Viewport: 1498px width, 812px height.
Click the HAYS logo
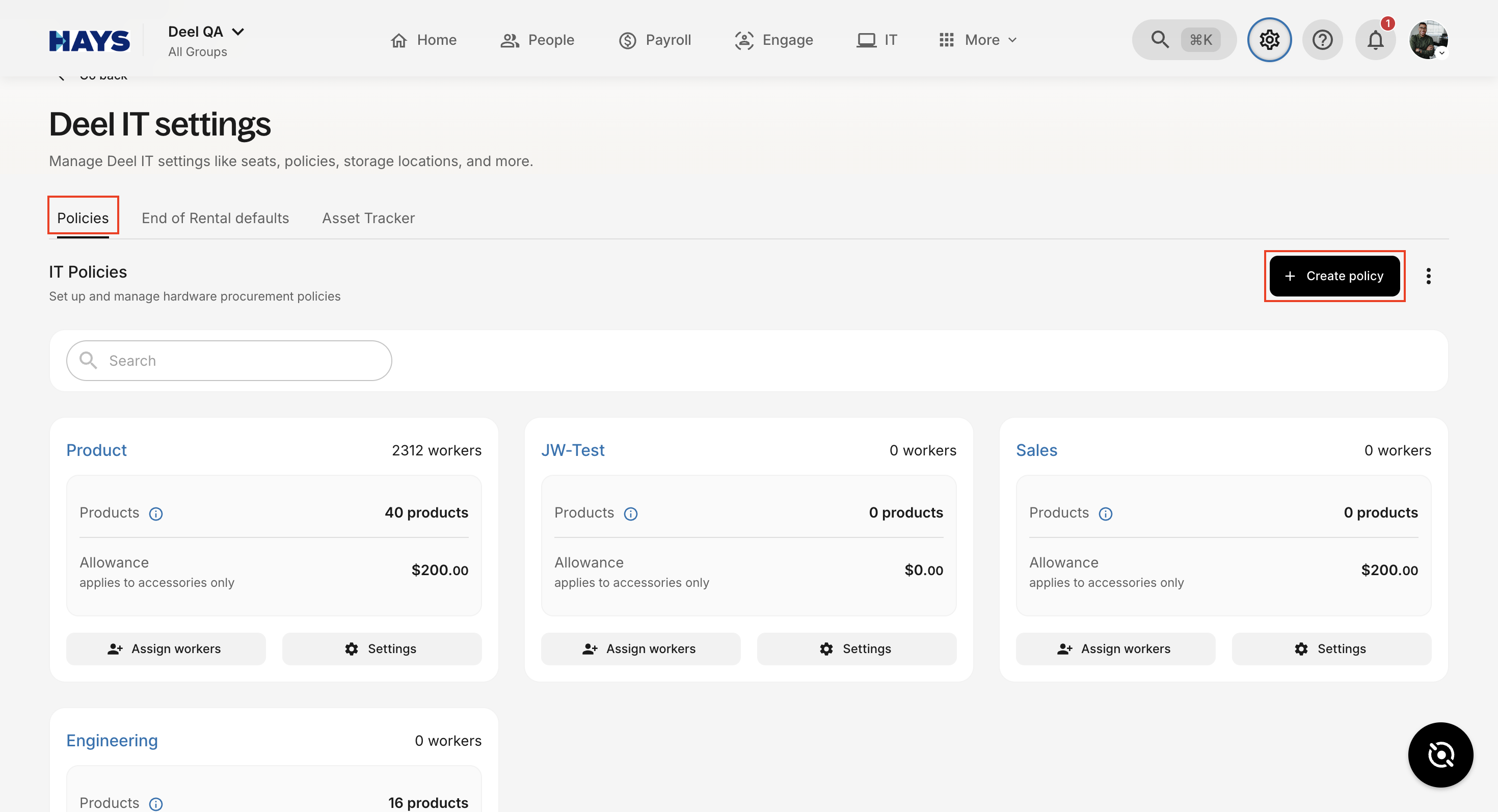point(90,40)
